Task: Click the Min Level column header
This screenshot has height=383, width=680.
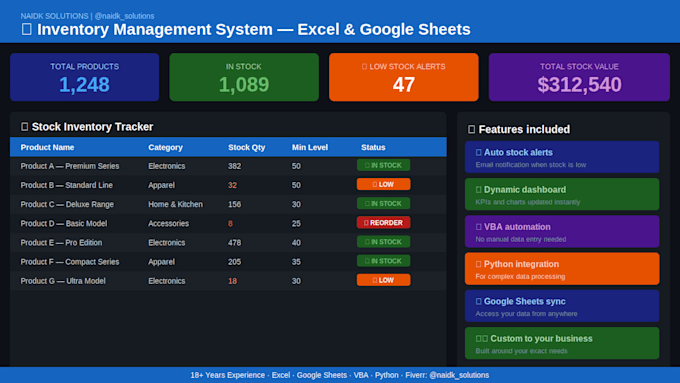Action: (x=310, y=147)
